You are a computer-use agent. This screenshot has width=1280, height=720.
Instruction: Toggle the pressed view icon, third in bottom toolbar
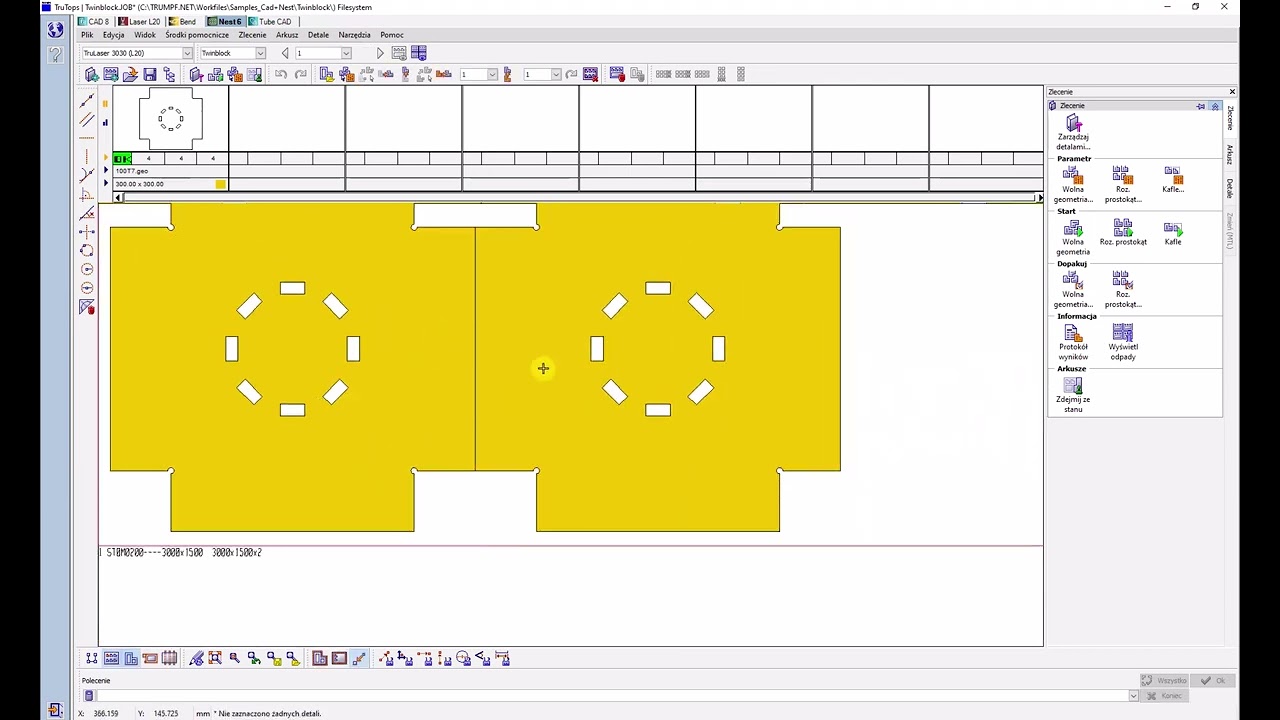[131, 658]
